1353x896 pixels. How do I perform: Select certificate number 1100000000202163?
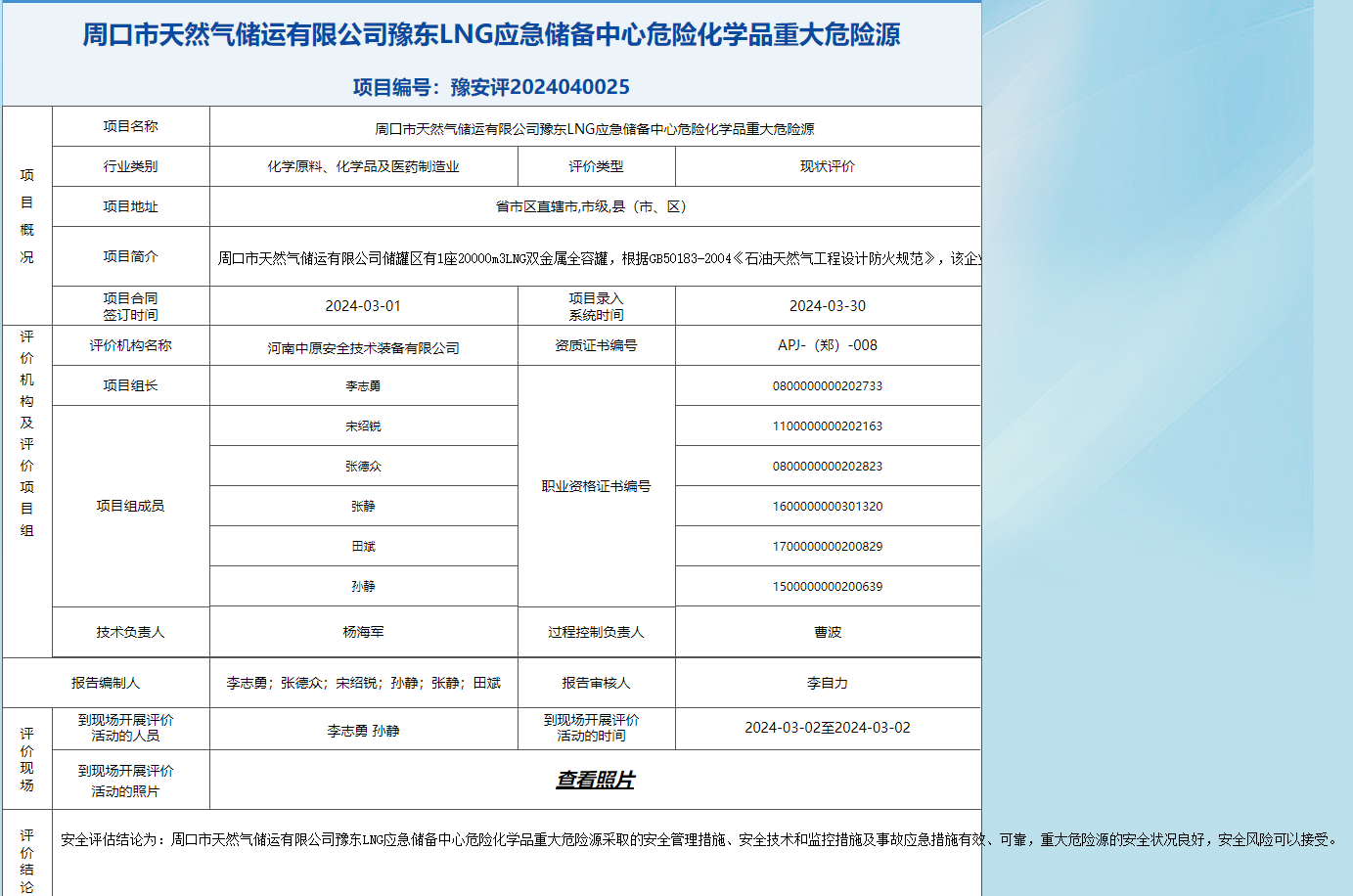coord(828,426)
